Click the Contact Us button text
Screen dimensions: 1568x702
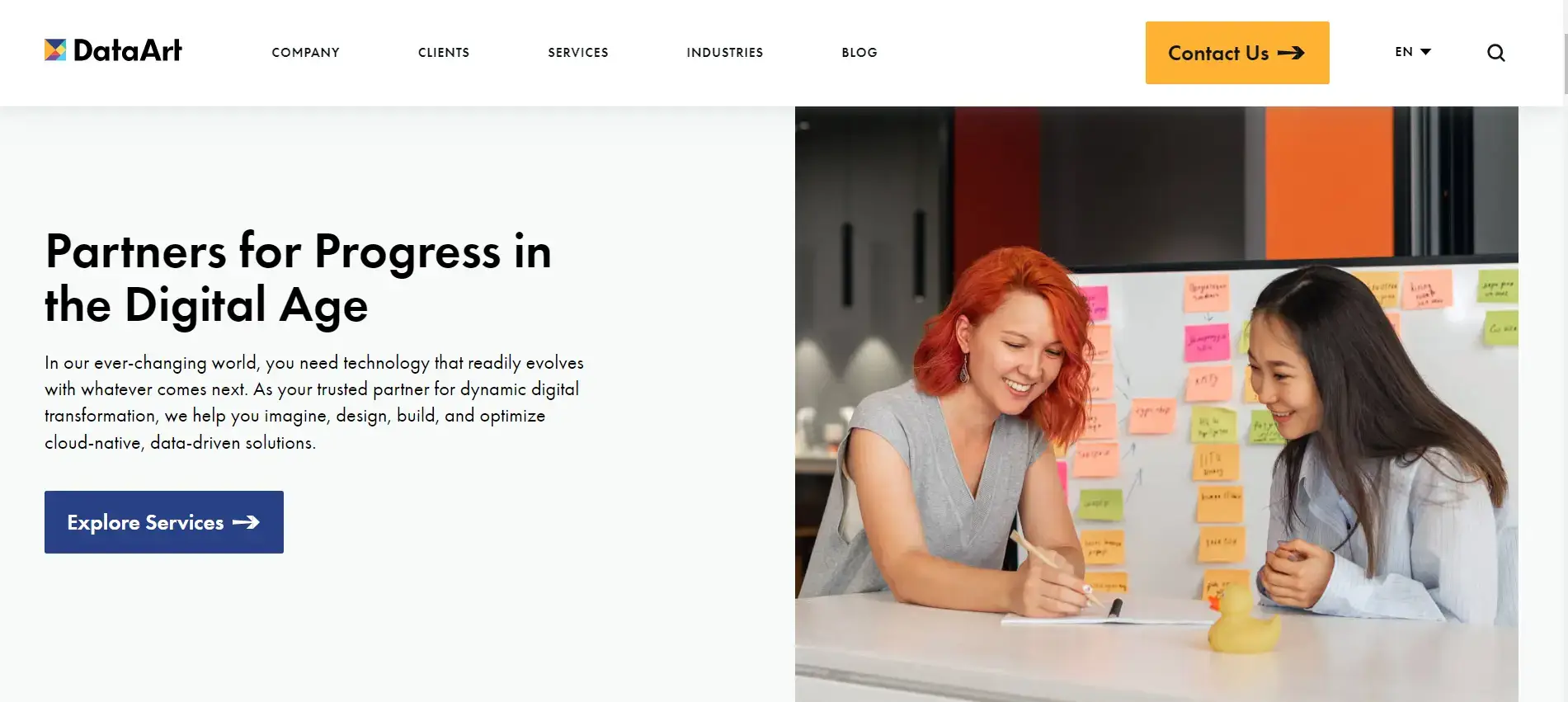coord(1218,53)
